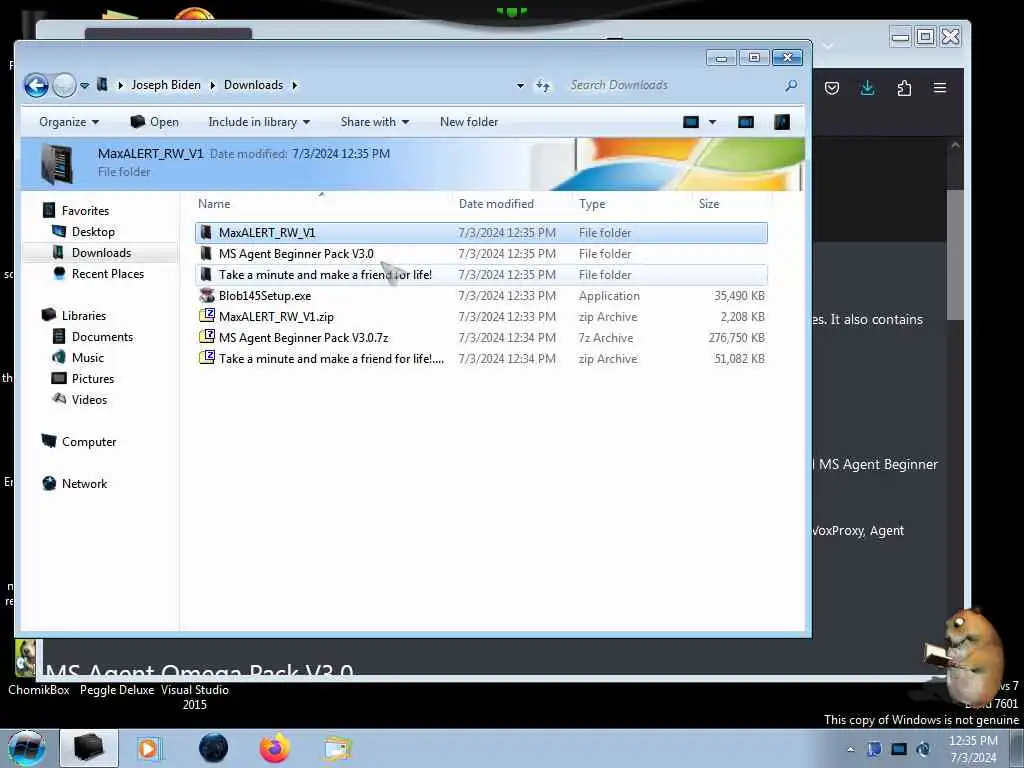1024x768 pixels.
Task: Click Open in the Explorer toolbar
Action: [155, 122]
